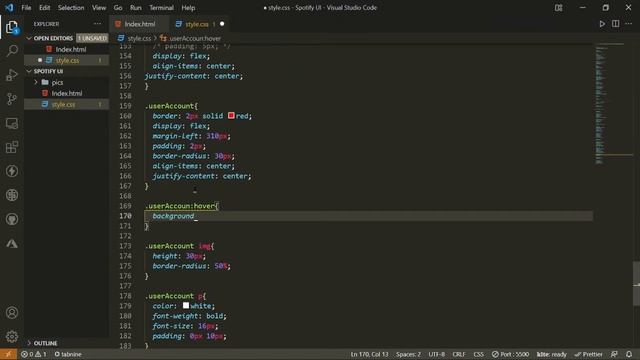This screenshot has height=360, width=640.
Task: Open the Search view
Action: [x=12, y=51]
